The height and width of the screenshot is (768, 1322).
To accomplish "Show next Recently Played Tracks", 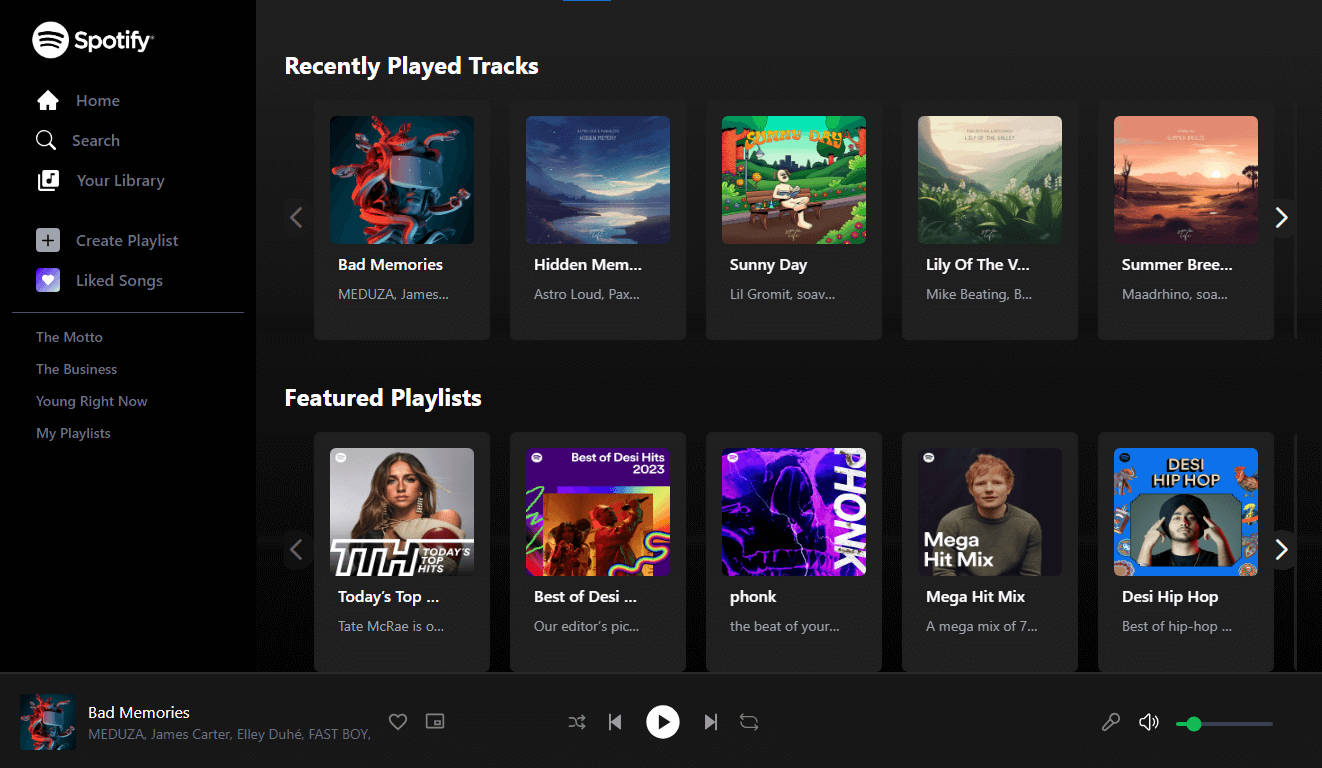I will pyautogui.click(x=1281, y=217).
